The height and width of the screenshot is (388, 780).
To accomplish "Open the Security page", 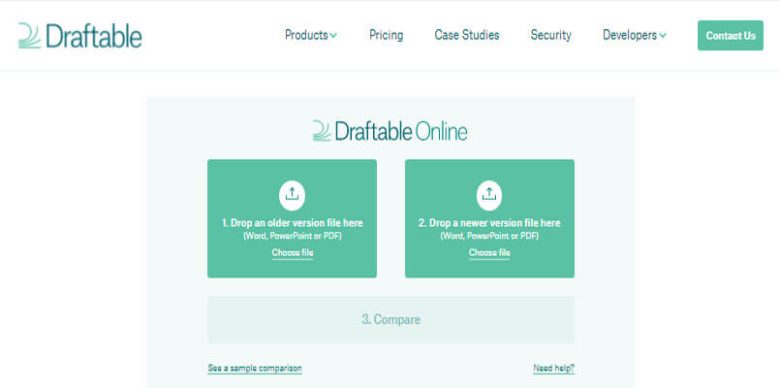I will coord(551,35).
